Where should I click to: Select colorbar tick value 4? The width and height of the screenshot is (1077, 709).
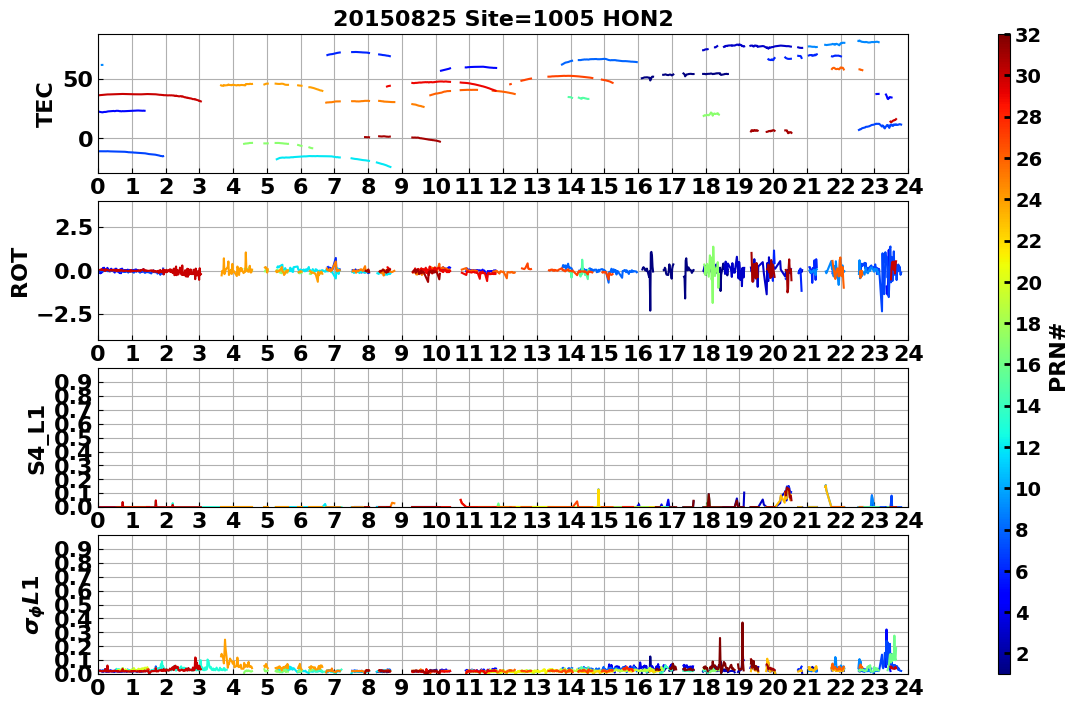pyautogui.click(x=1022, y=612)
